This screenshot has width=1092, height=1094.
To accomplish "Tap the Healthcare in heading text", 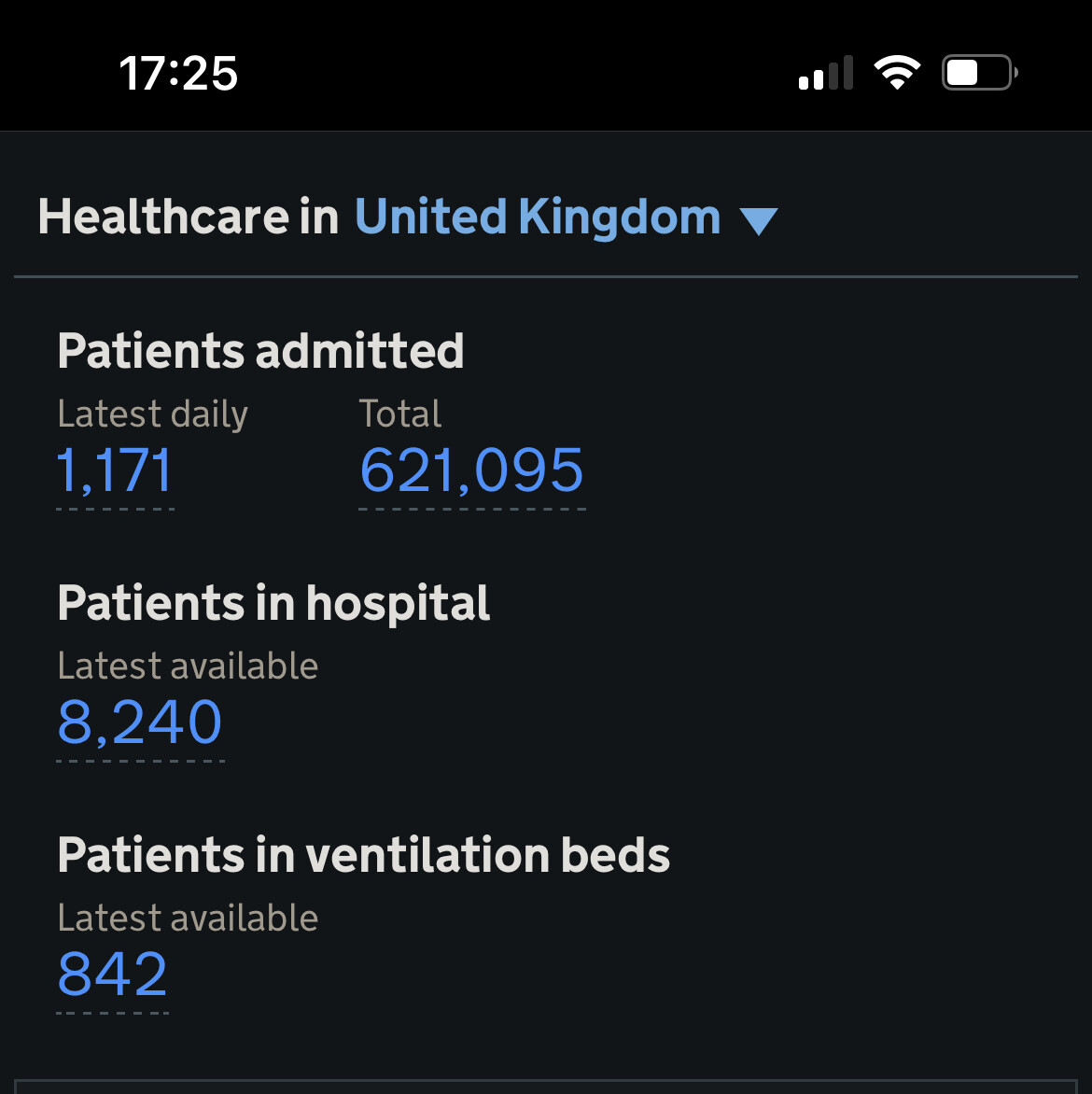I will click(x=188, y=217).
